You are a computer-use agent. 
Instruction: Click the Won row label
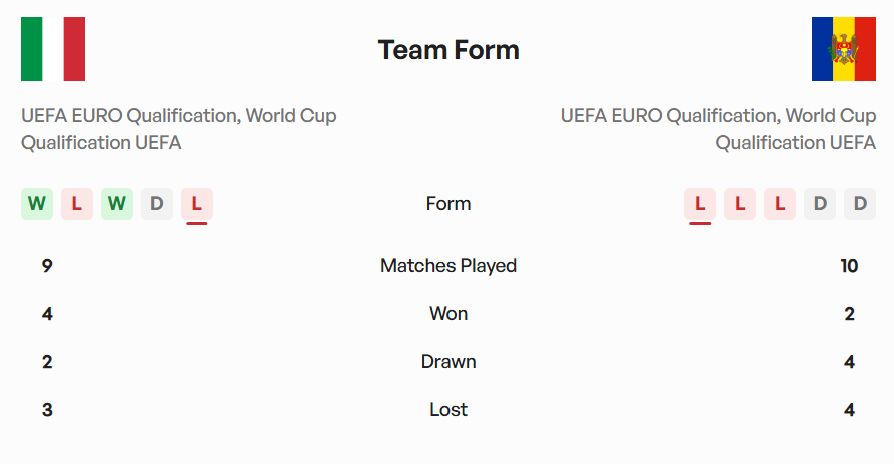pos(448,314)
